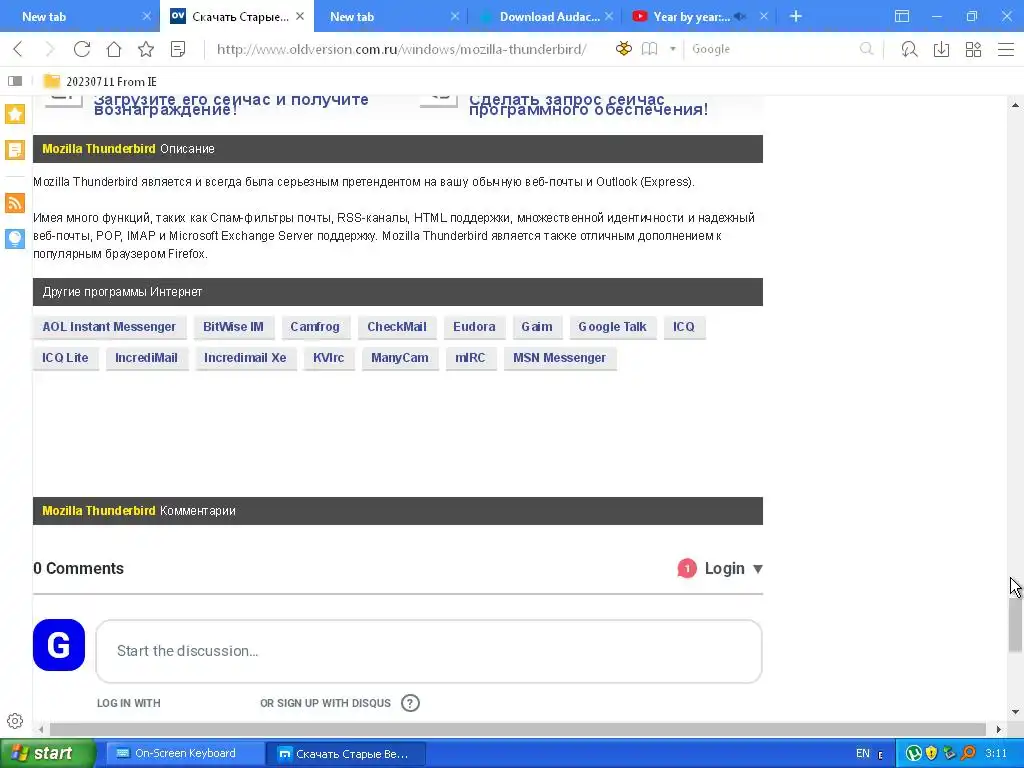
Task: Click the red notification badge near Login
Action: [x=687, y=569]
